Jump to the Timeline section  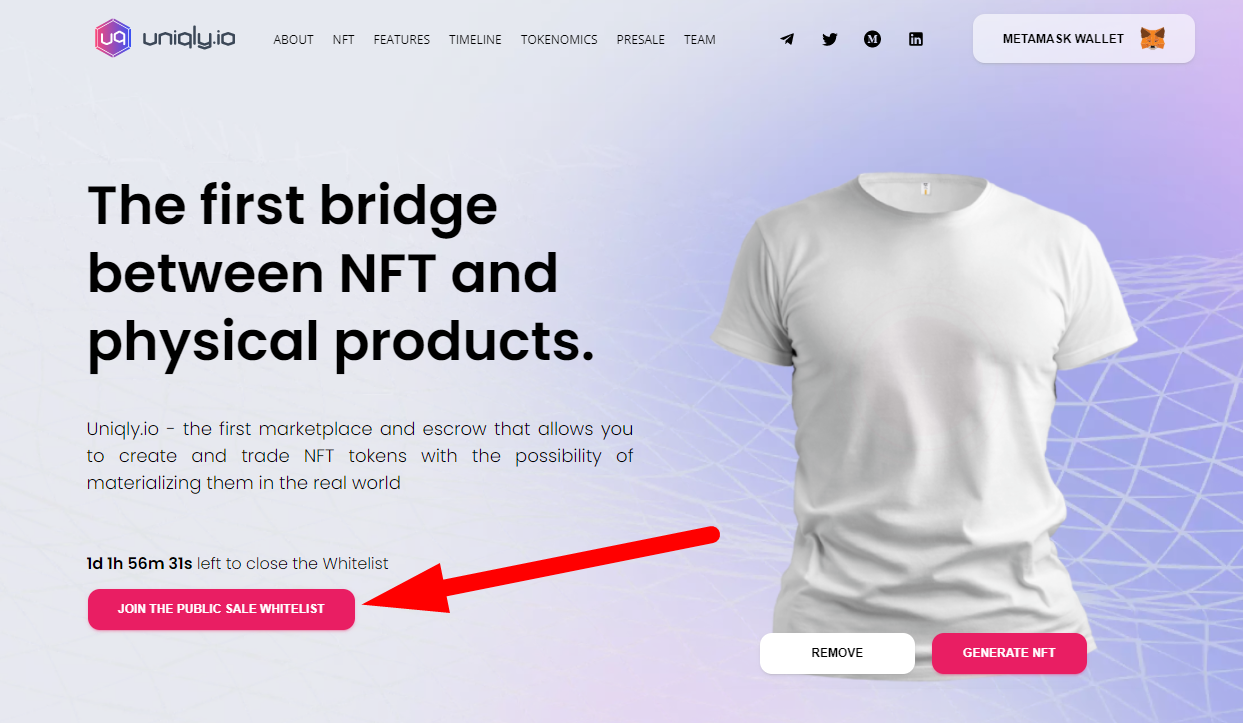pos(475,40)
